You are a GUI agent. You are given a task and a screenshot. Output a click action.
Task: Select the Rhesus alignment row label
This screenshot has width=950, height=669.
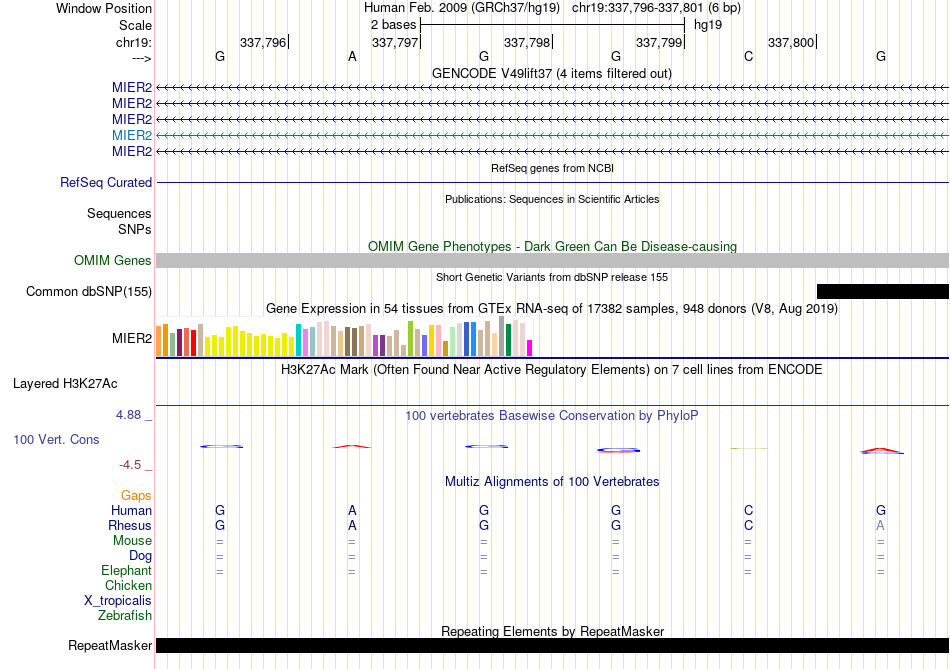[130, 526]
